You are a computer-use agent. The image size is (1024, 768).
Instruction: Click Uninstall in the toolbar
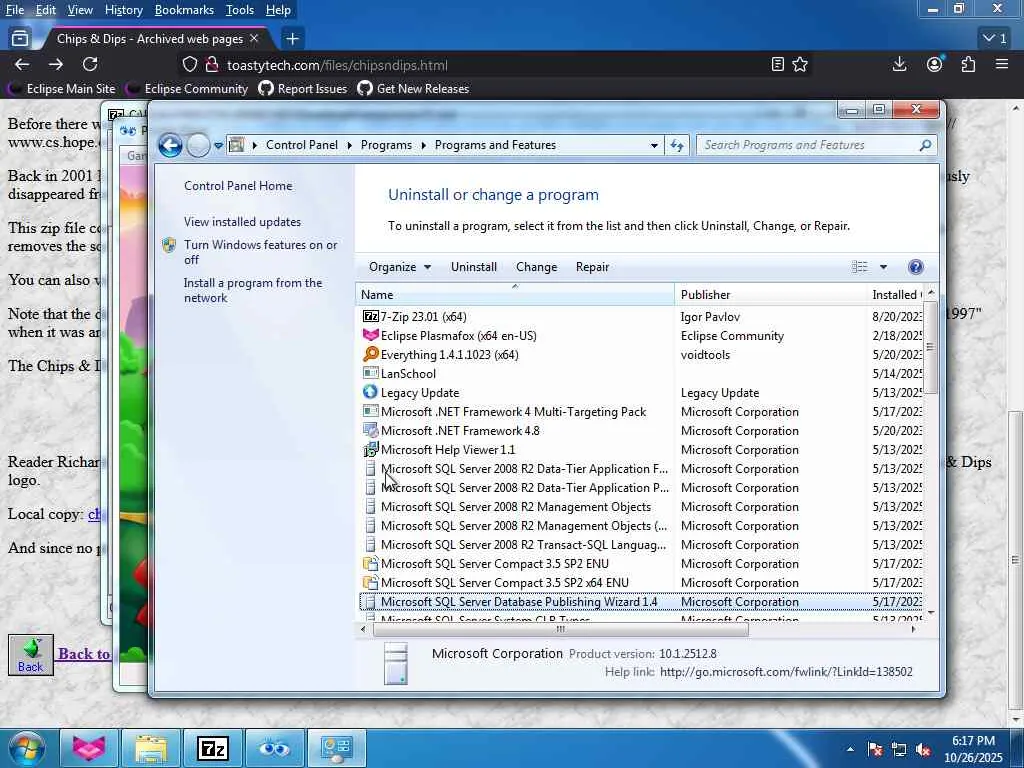click(x=473, y=267)
